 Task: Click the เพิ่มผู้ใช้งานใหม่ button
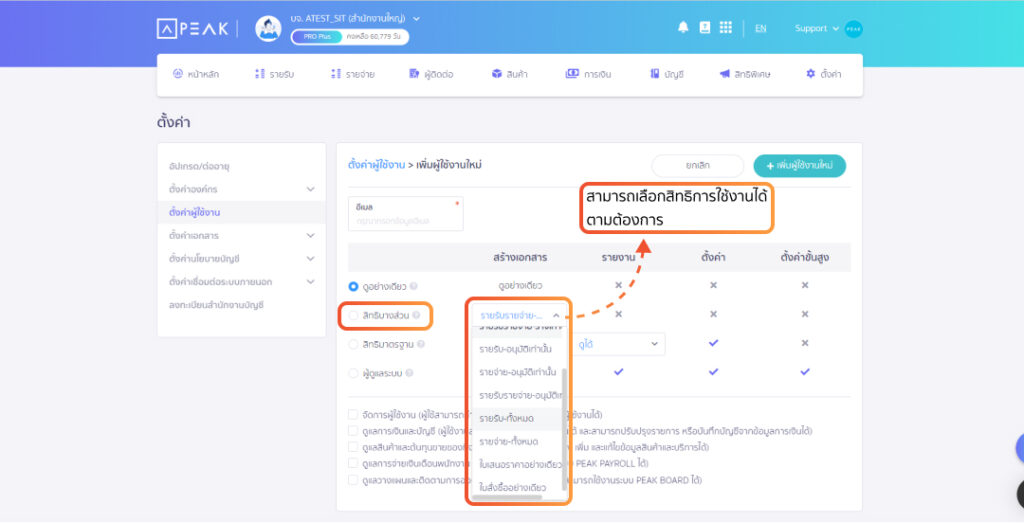point(799,166)
